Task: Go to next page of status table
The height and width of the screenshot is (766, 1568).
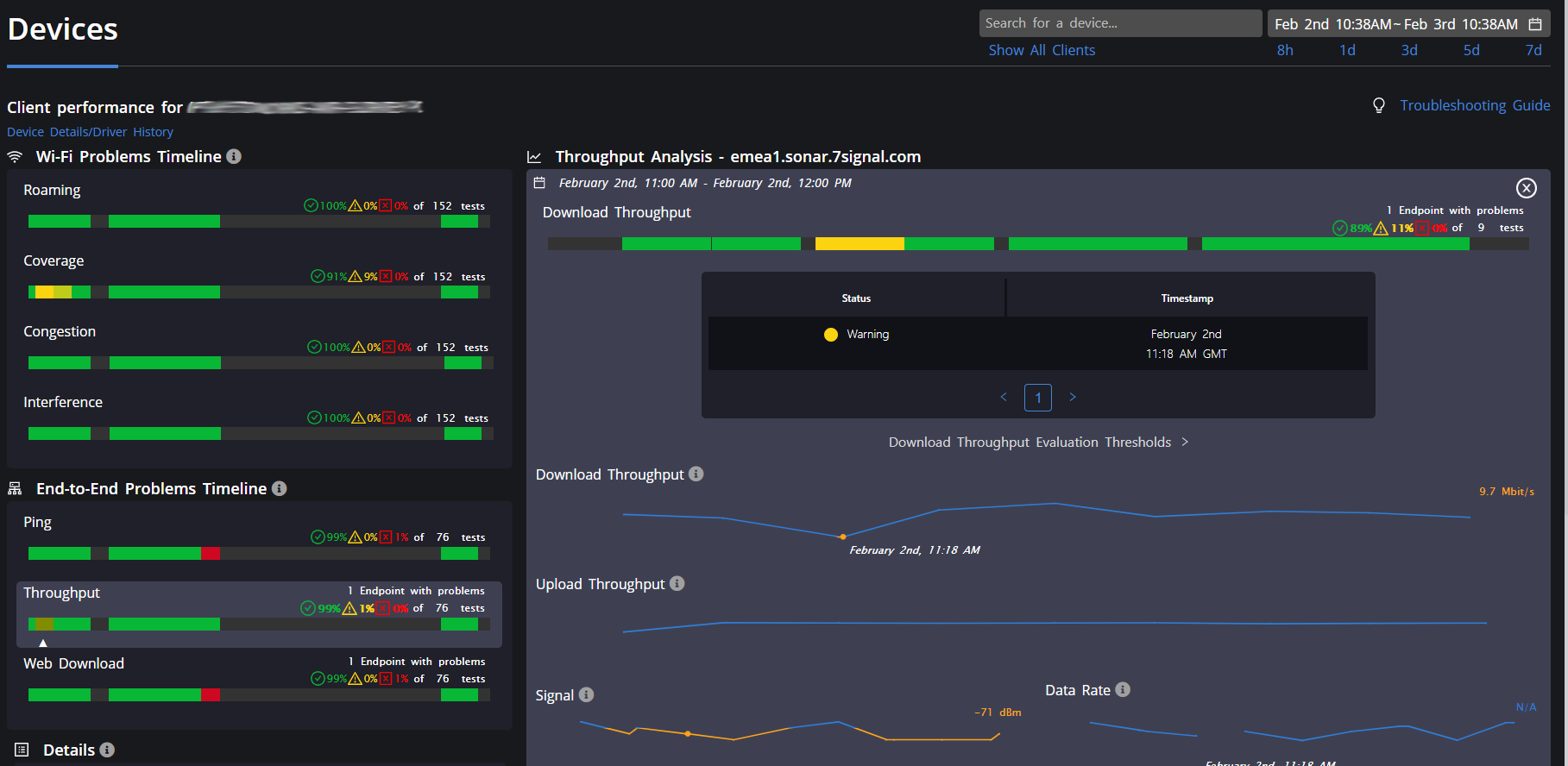Action: coord(1073,397)
